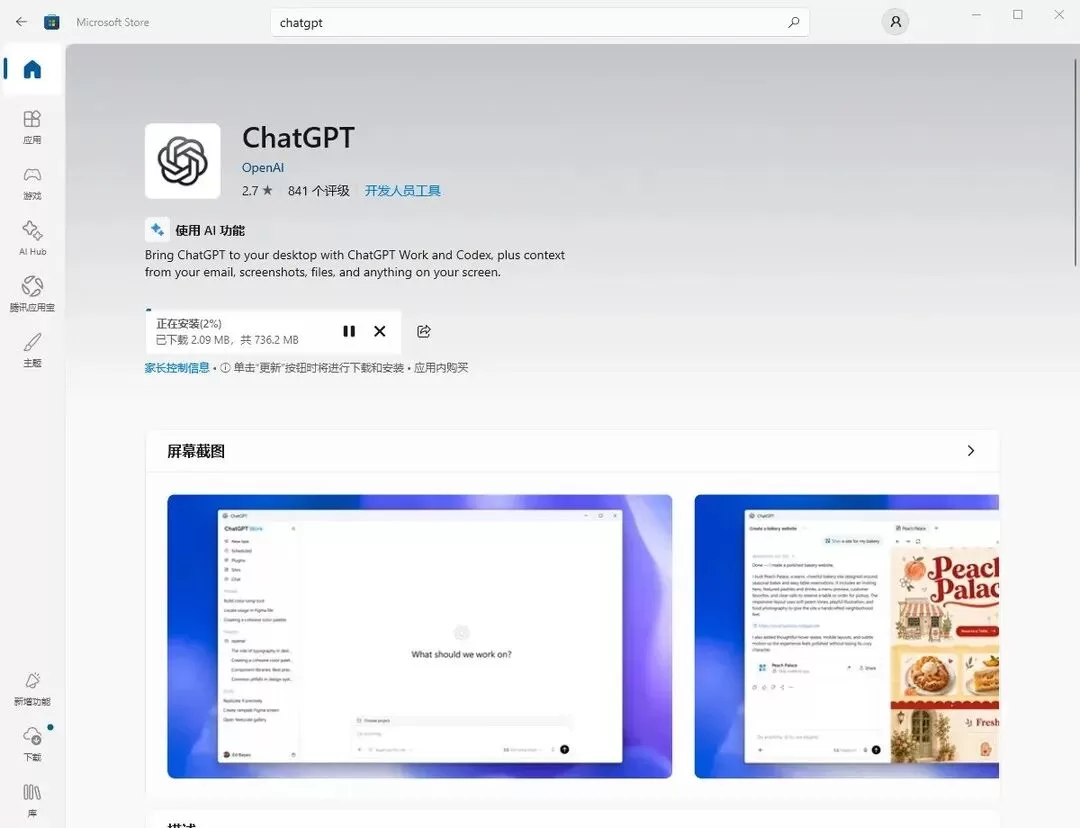Open the Home sidebar page
The height and width of the screenshot is (828, 1080).
coord(32,69)
